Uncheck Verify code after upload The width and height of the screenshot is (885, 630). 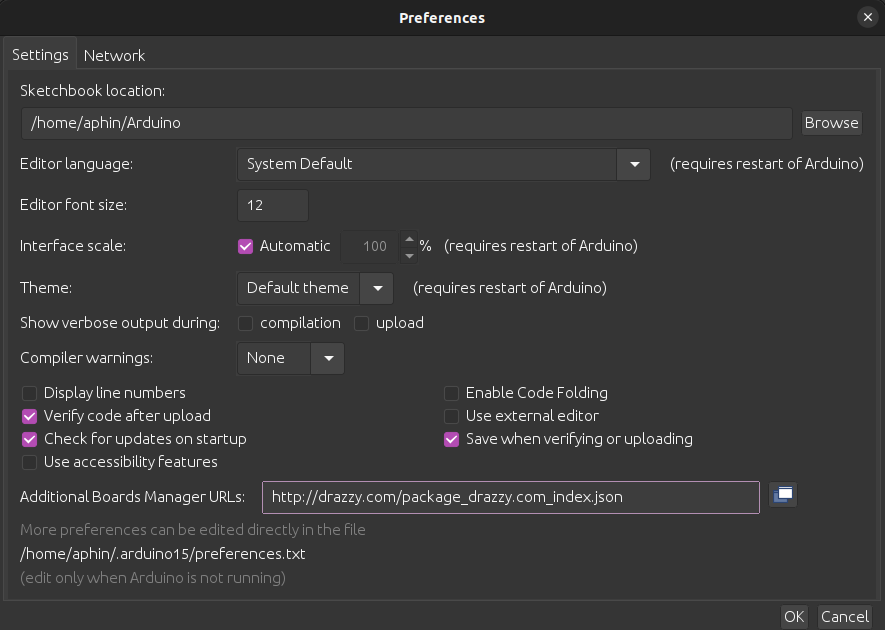(x=30, y=416)
